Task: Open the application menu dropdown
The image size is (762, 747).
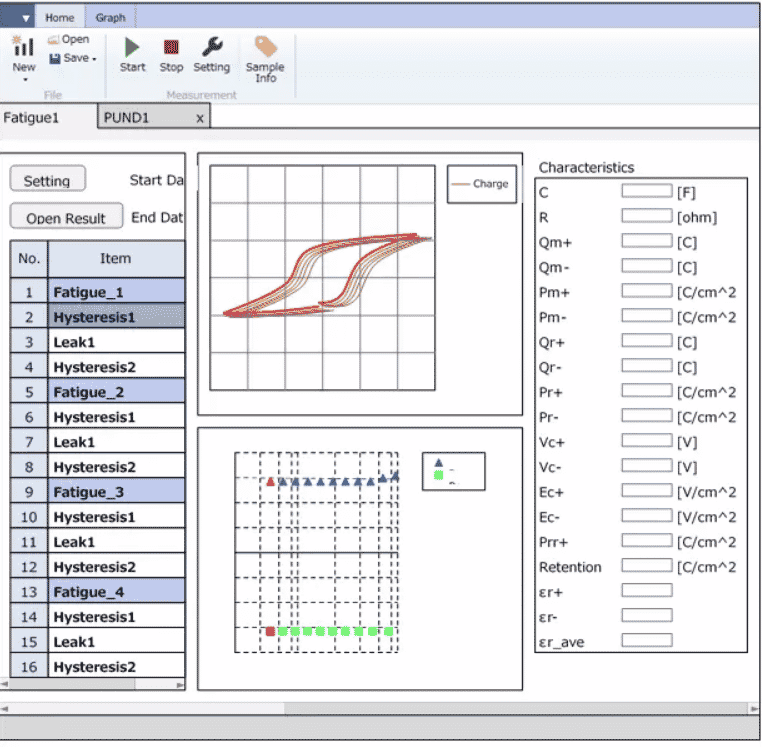Action: click(26, 18)
